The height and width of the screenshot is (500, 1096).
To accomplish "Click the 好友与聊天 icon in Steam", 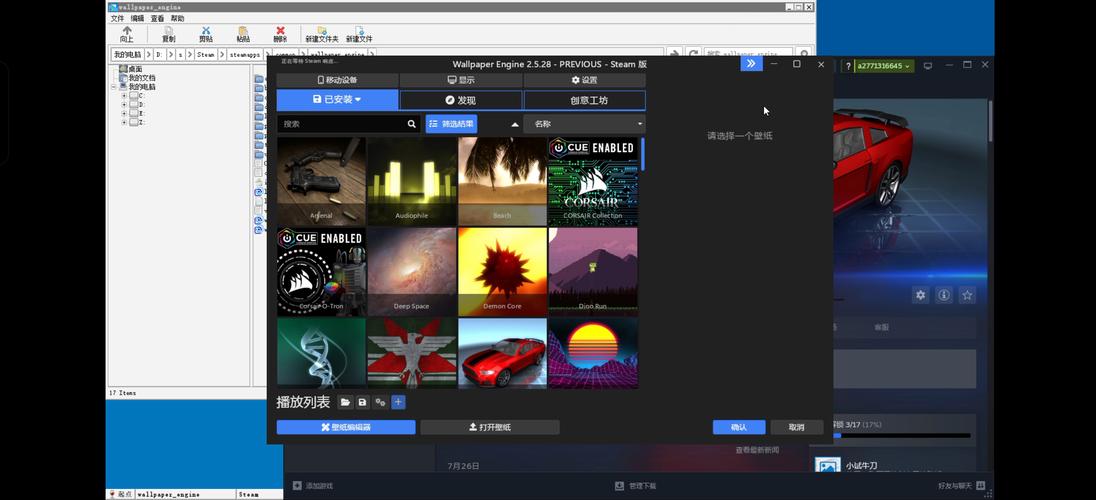I will (x=981, y=485).
